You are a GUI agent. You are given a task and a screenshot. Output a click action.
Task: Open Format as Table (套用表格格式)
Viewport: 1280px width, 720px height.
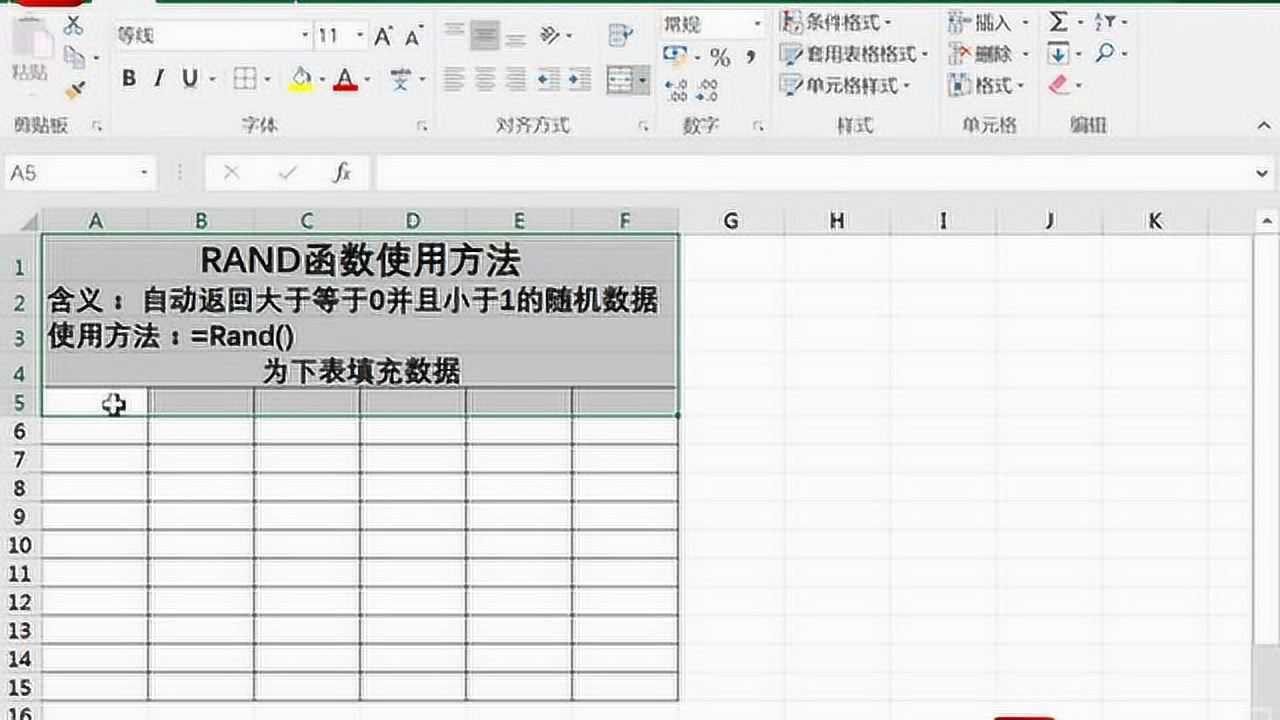tap(856, 53)
